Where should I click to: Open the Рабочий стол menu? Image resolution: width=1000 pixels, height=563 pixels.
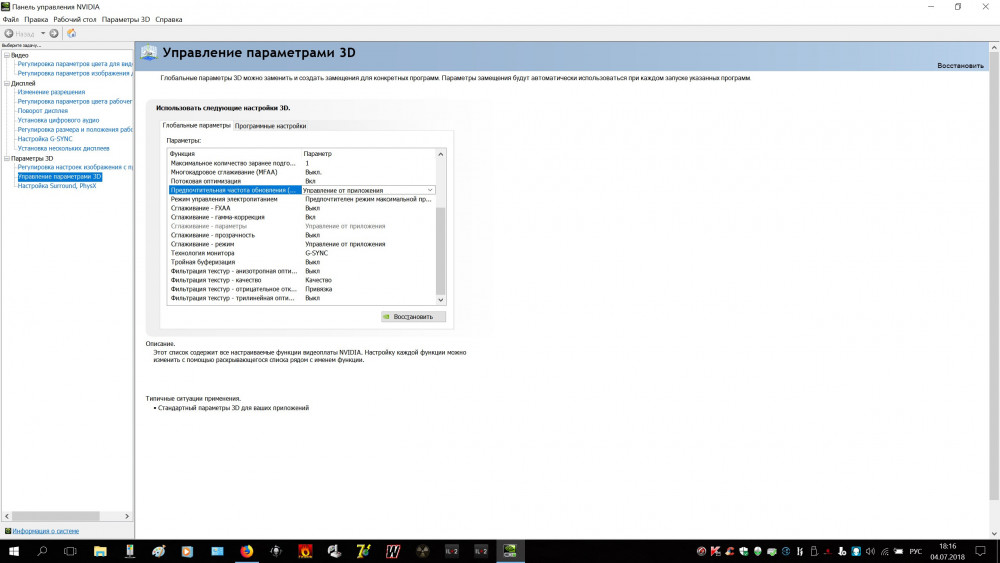tap(75, 19)
